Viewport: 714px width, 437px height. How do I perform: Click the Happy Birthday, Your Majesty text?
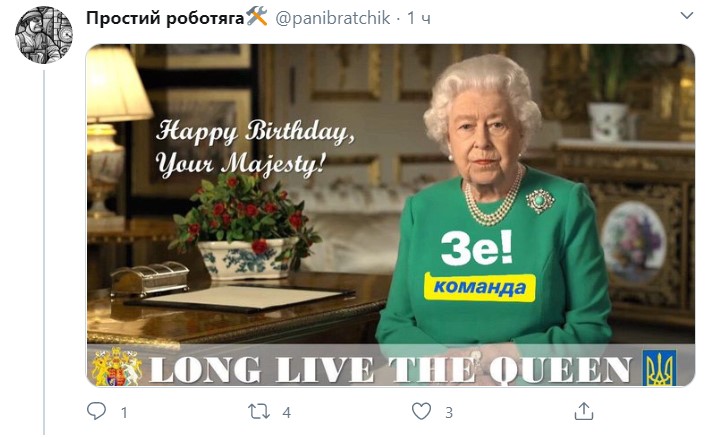(x=254, y=147)
